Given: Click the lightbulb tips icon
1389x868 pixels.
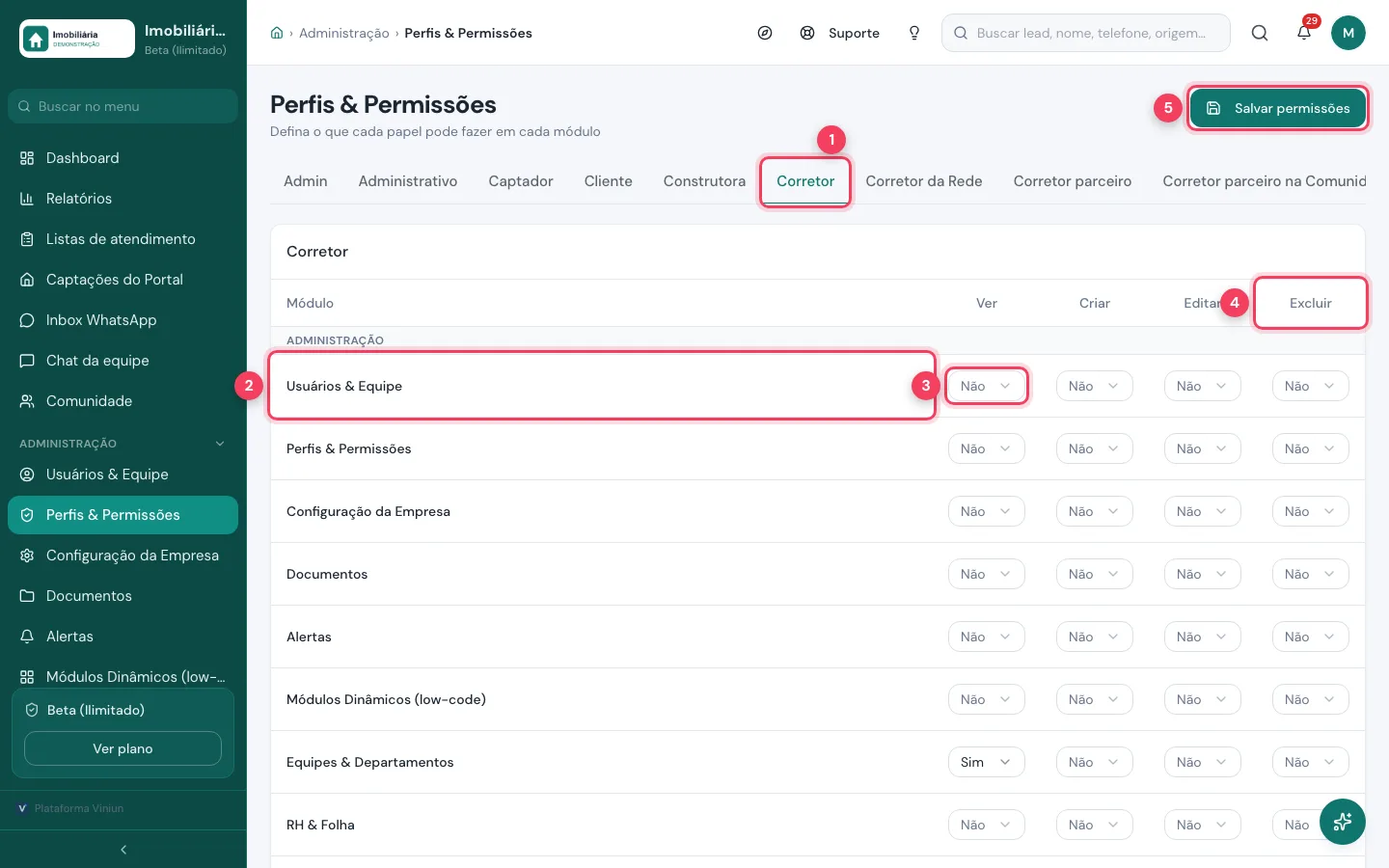Looking at the screenshot, I should (914, 33).
